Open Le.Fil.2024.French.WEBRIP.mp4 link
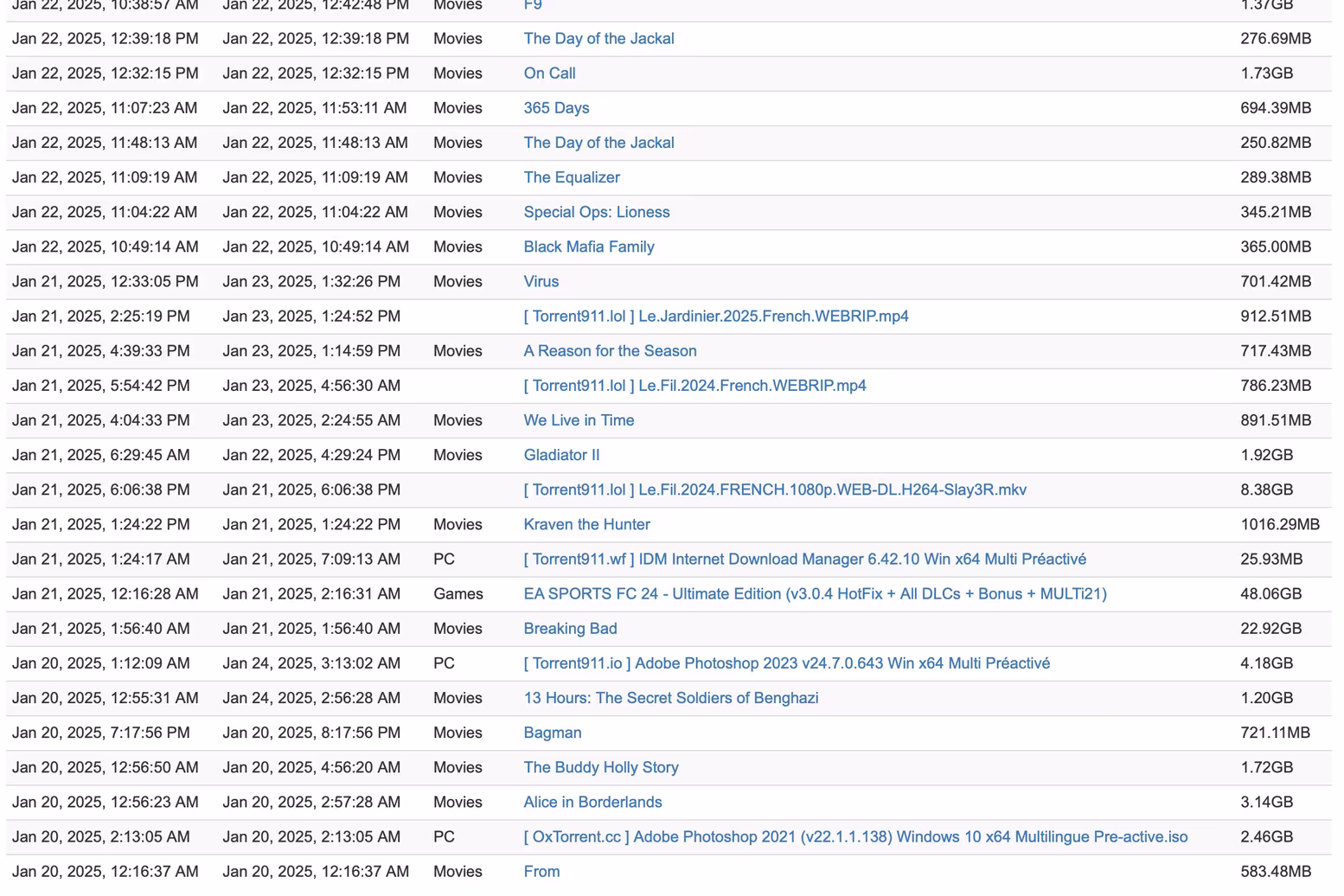Viewport: 1344px width, 896px height. 694,385
